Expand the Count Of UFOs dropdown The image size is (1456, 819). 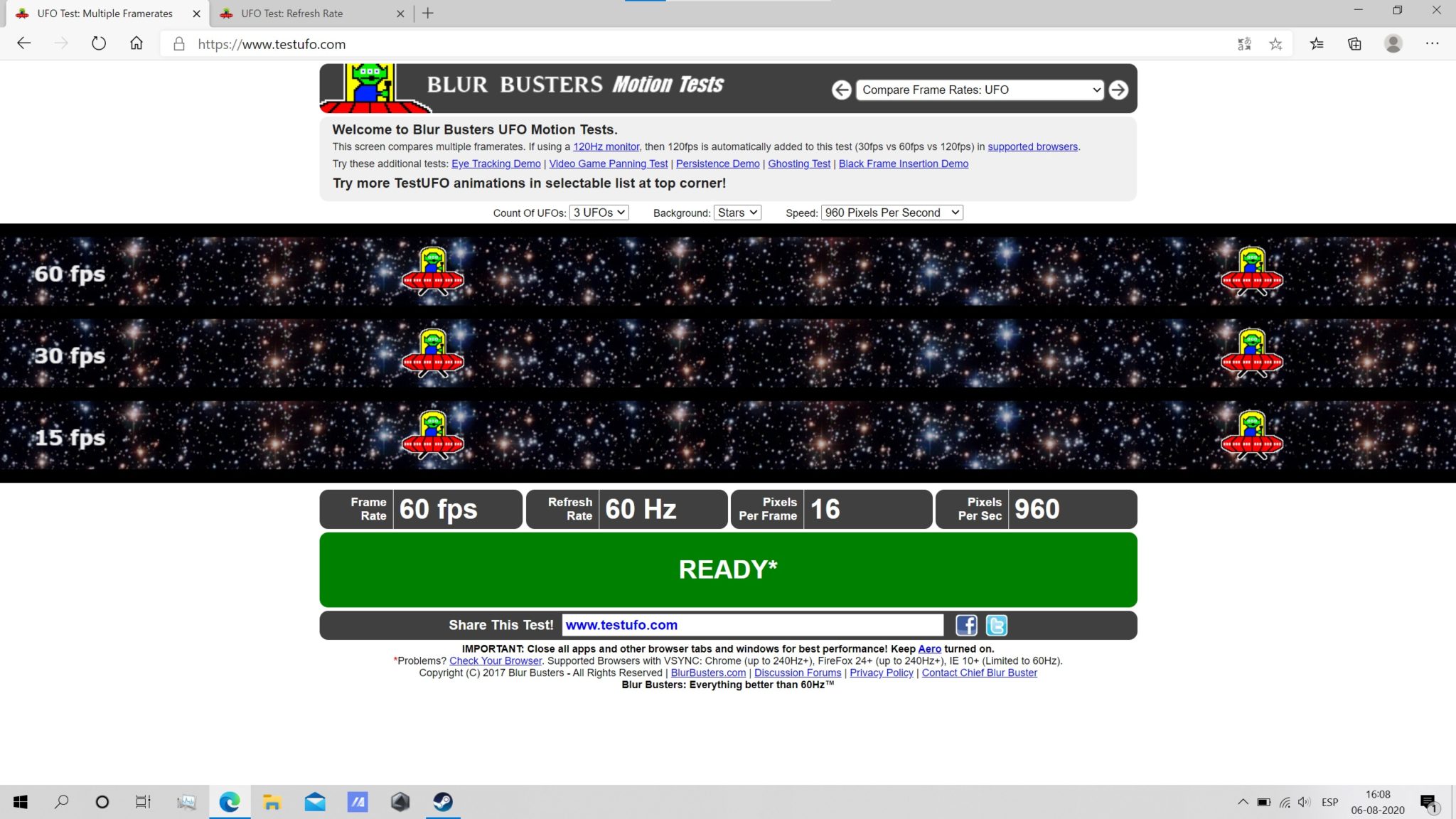point(599,213)
